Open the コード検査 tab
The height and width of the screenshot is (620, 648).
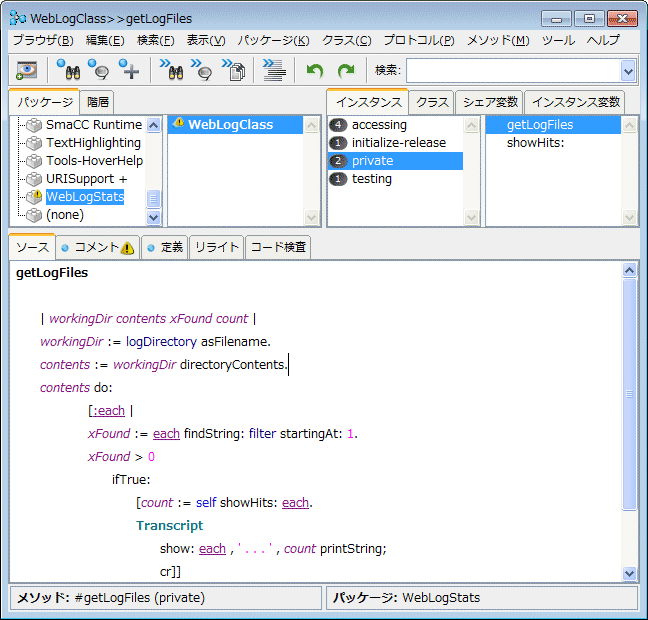pos(278,247)
